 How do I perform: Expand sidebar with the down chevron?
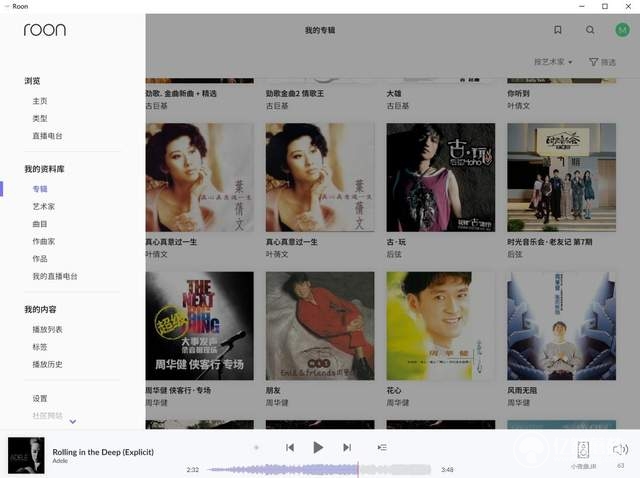click(73, 422)
